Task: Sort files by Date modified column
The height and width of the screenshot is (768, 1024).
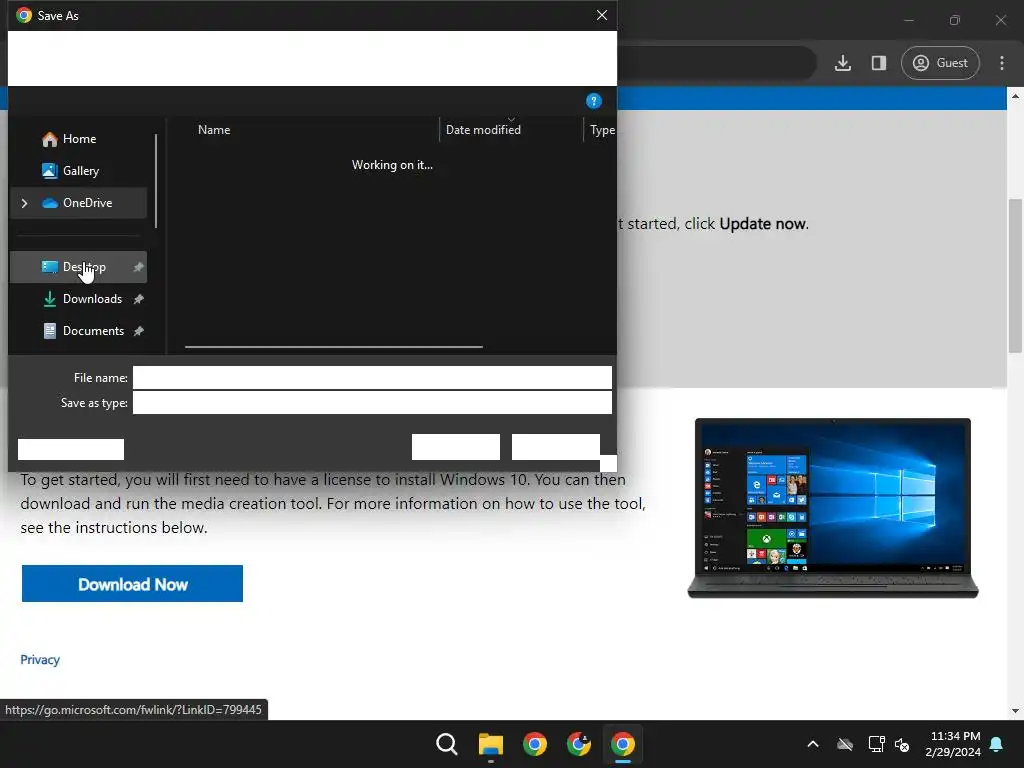Action: click(x=483, y=130)
